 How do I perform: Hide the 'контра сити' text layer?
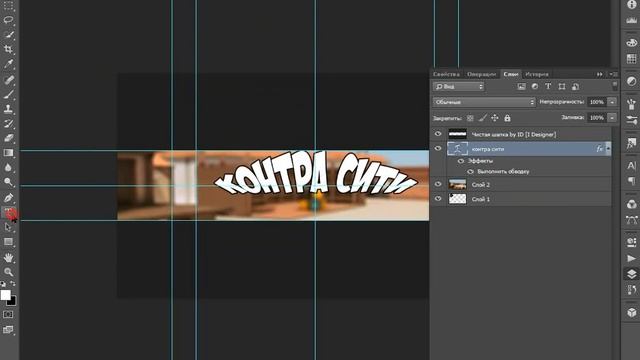coord(438,149)
